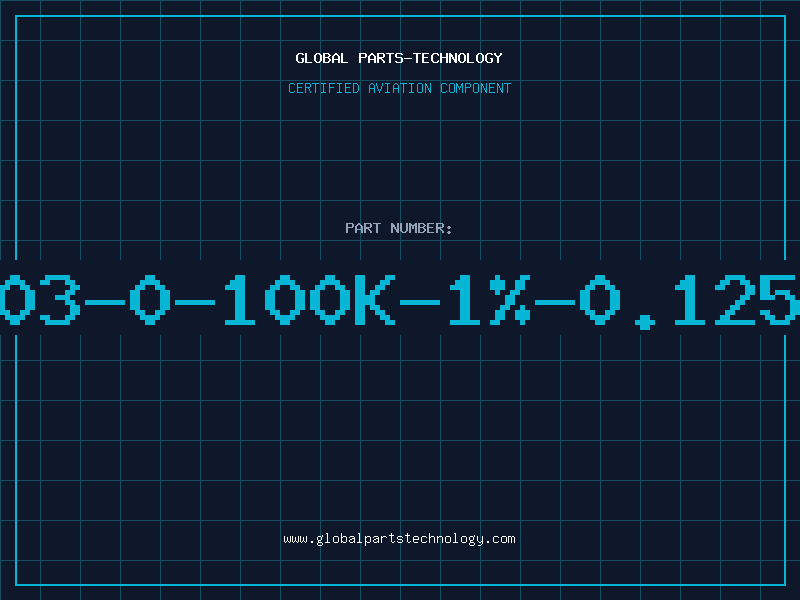
Task: Open the www.globalpartstechnology.com link
Action: pos(399,539)
